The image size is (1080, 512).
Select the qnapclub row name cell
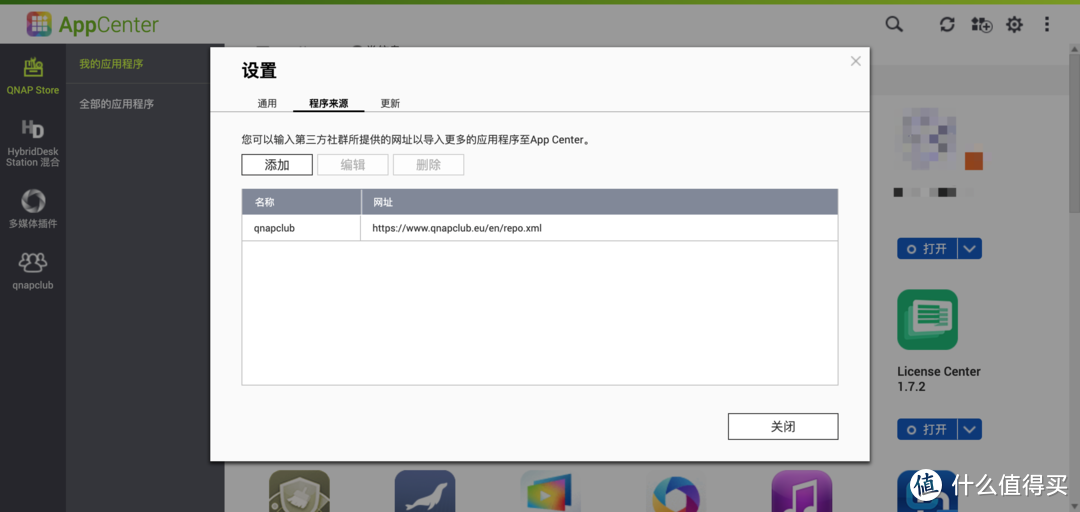(x=301, y=227)
